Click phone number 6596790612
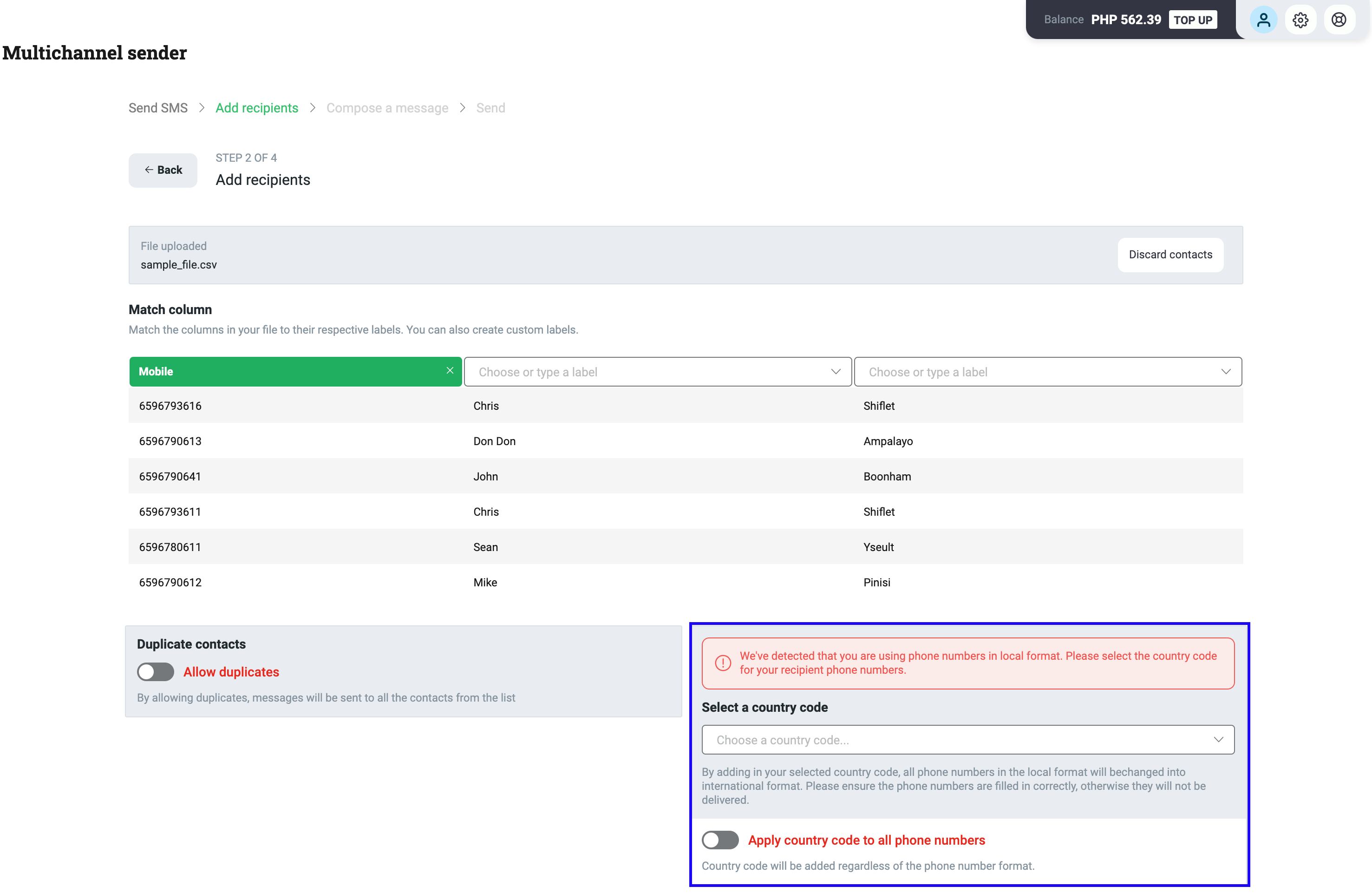Screen dimensions: 1372x893 point(170,582)
